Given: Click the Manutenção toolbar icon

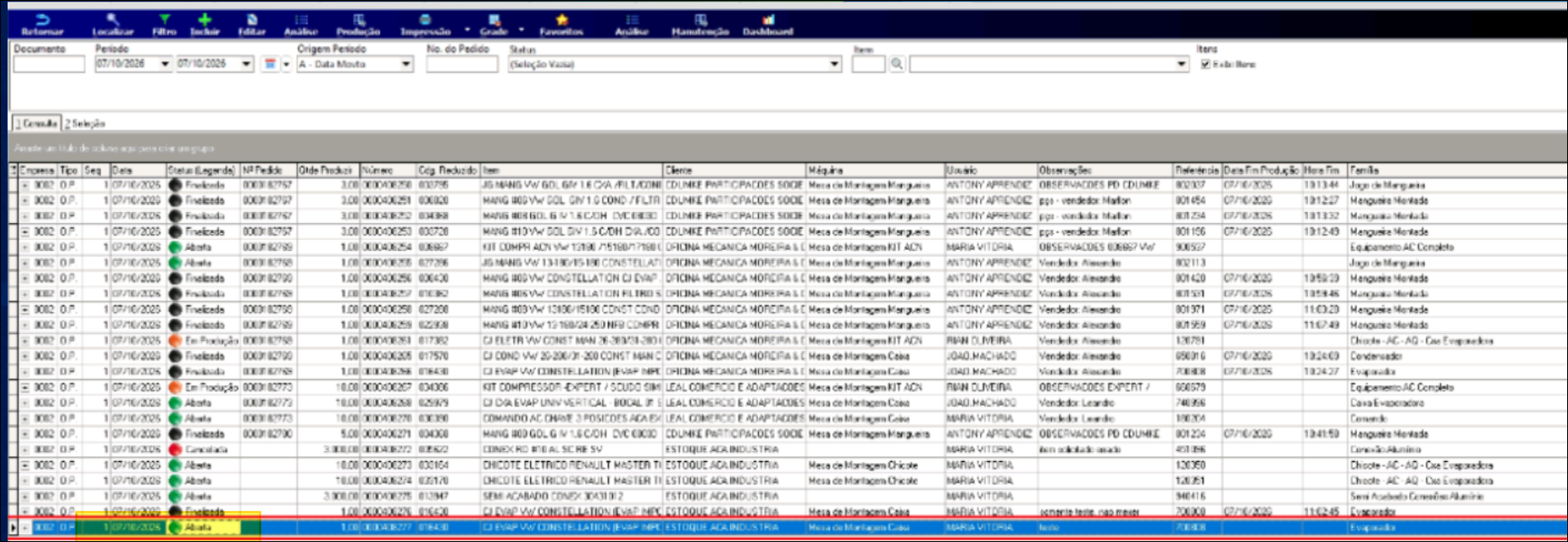Looking at the screenshot, I should pos(701,20).
